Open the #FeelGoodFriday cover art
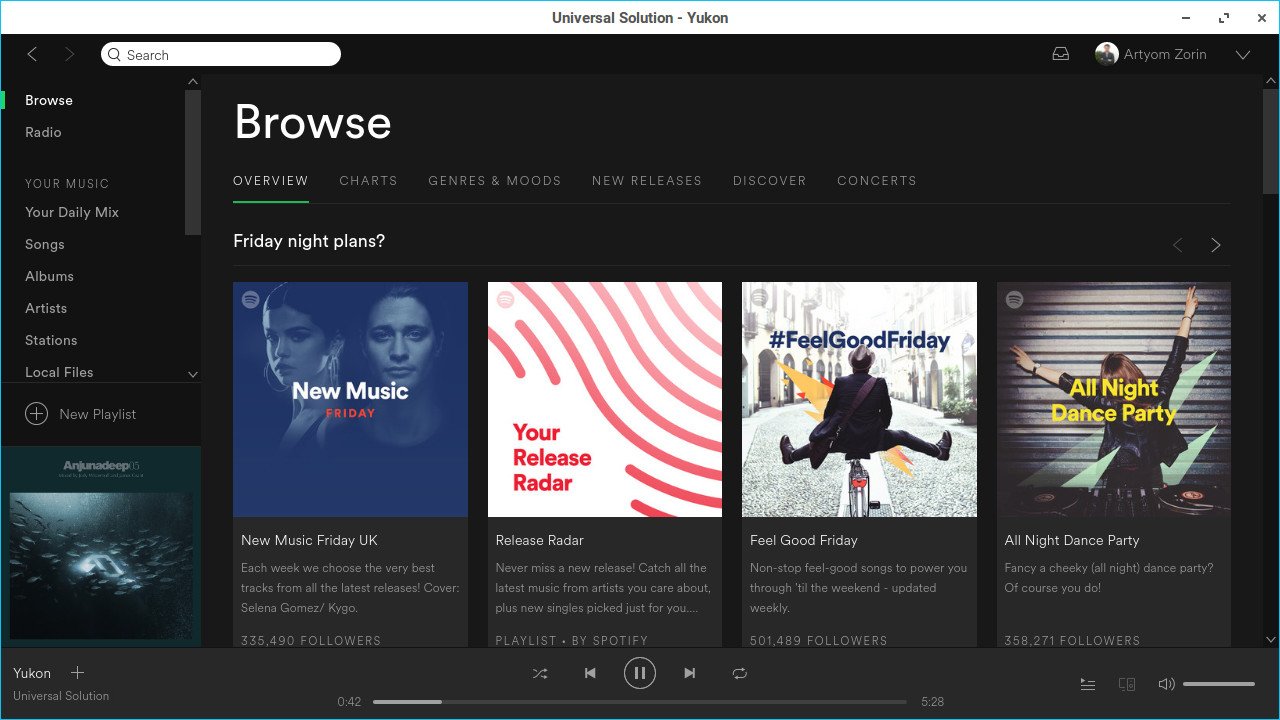1280x720 pixels. tap(859, 399)
